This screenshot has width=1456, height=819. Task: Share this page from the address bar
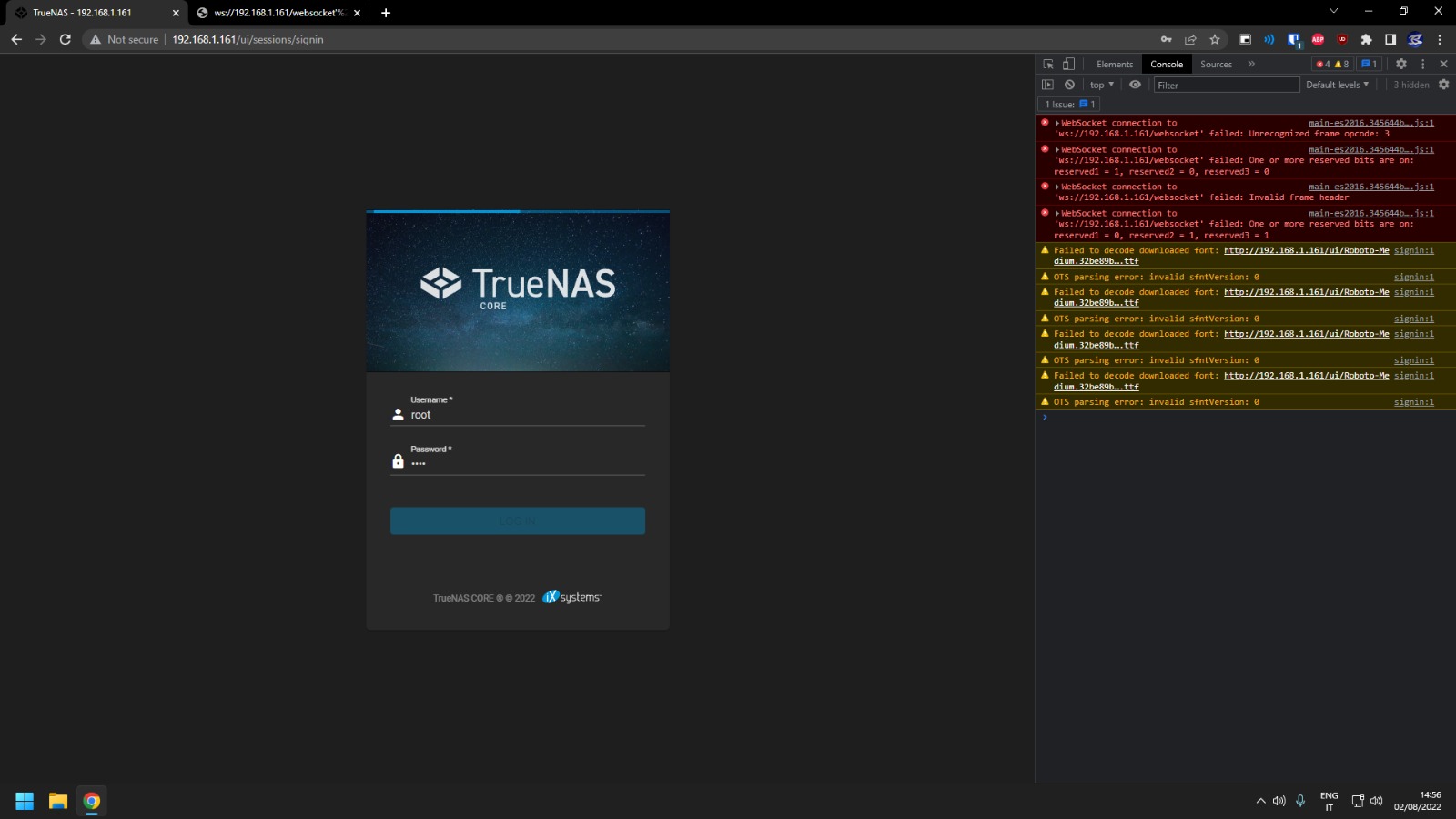click(1190, 39)
